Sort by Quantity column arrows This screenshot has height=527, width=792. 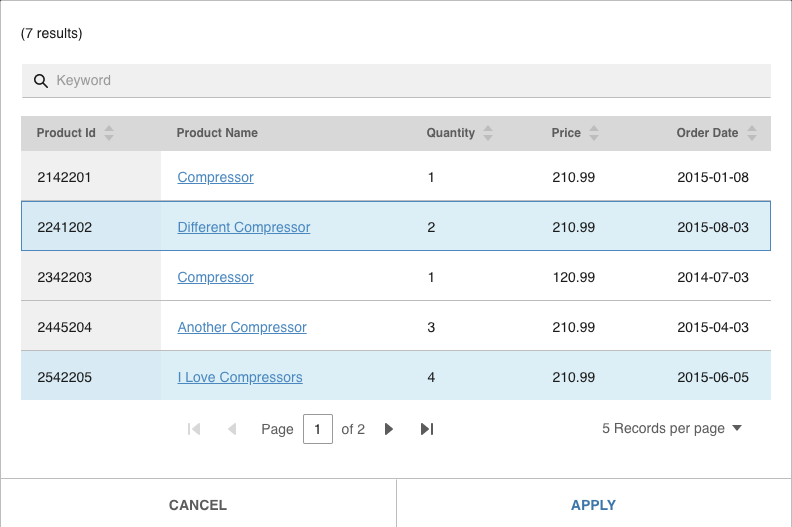point(487,133)
